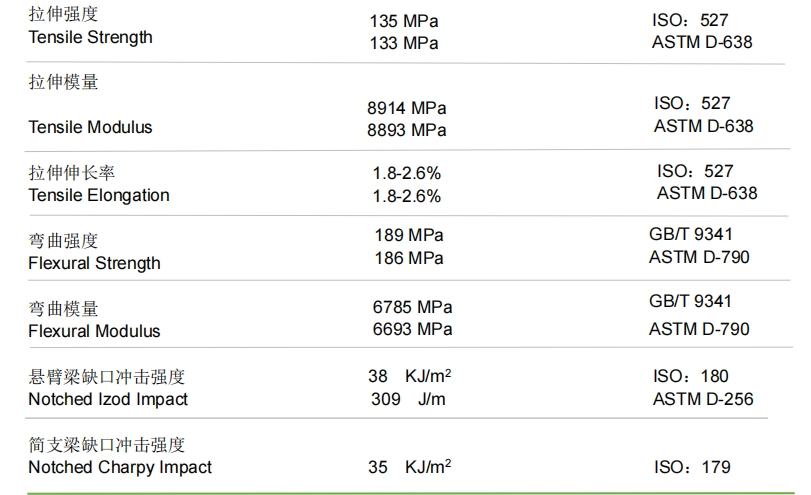Click ASTM D-638 beside Tensile Elongation

point(707,193)
